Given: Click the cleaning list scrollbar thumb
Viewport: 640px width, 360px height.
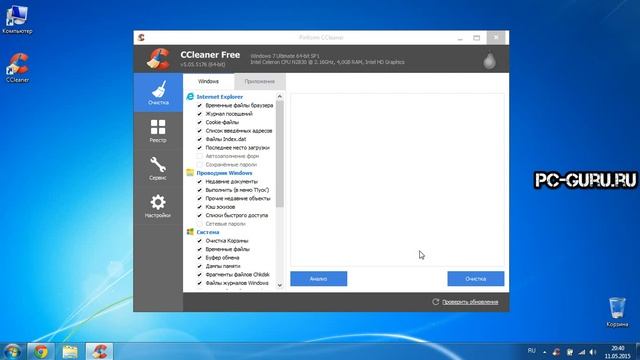Looking at the screenshot, I should pyautogui.click(x=280, y=154).
